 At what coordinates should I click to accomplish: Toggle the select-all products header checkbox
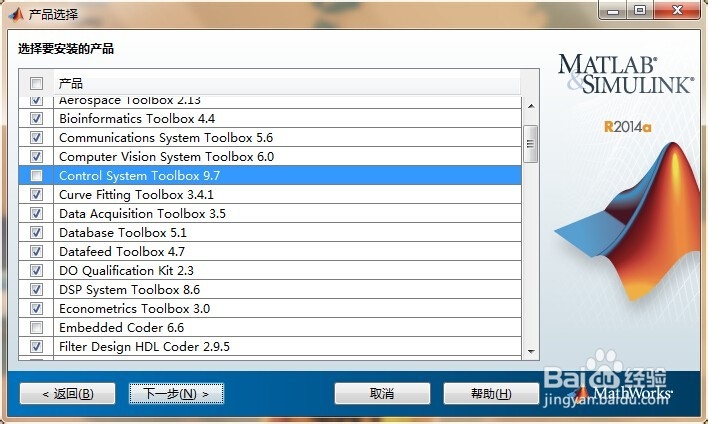click(x=36, y=84)
